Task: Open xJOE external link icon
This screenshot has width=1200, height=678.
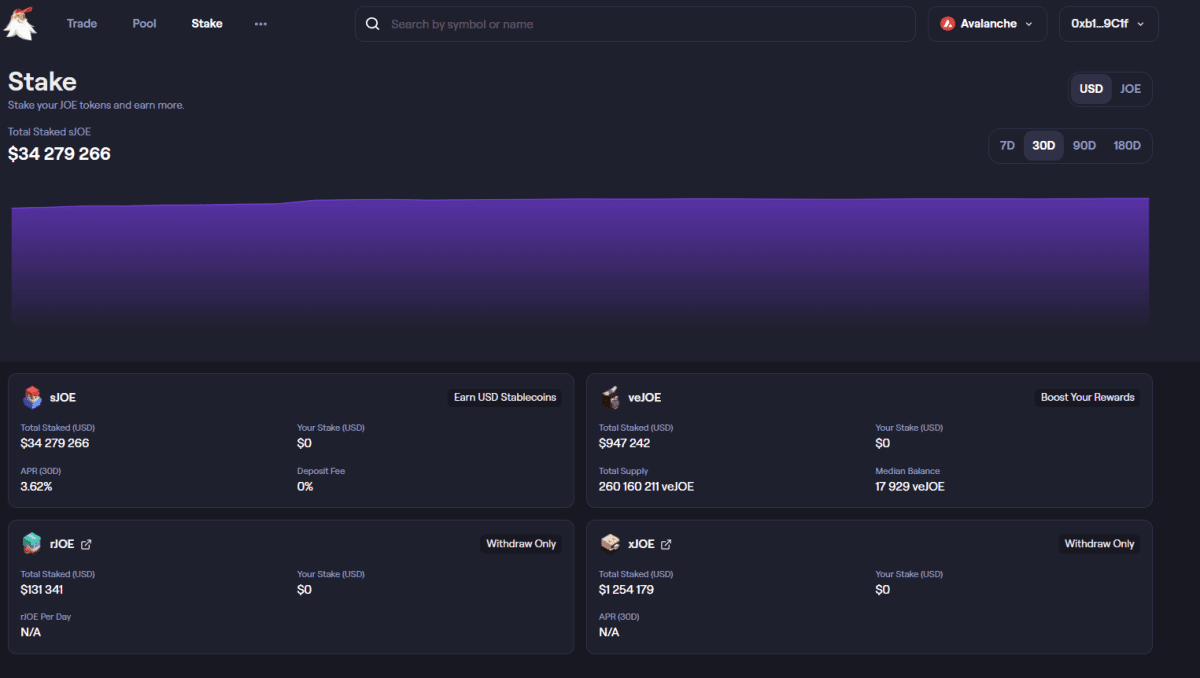Action: 666,544
